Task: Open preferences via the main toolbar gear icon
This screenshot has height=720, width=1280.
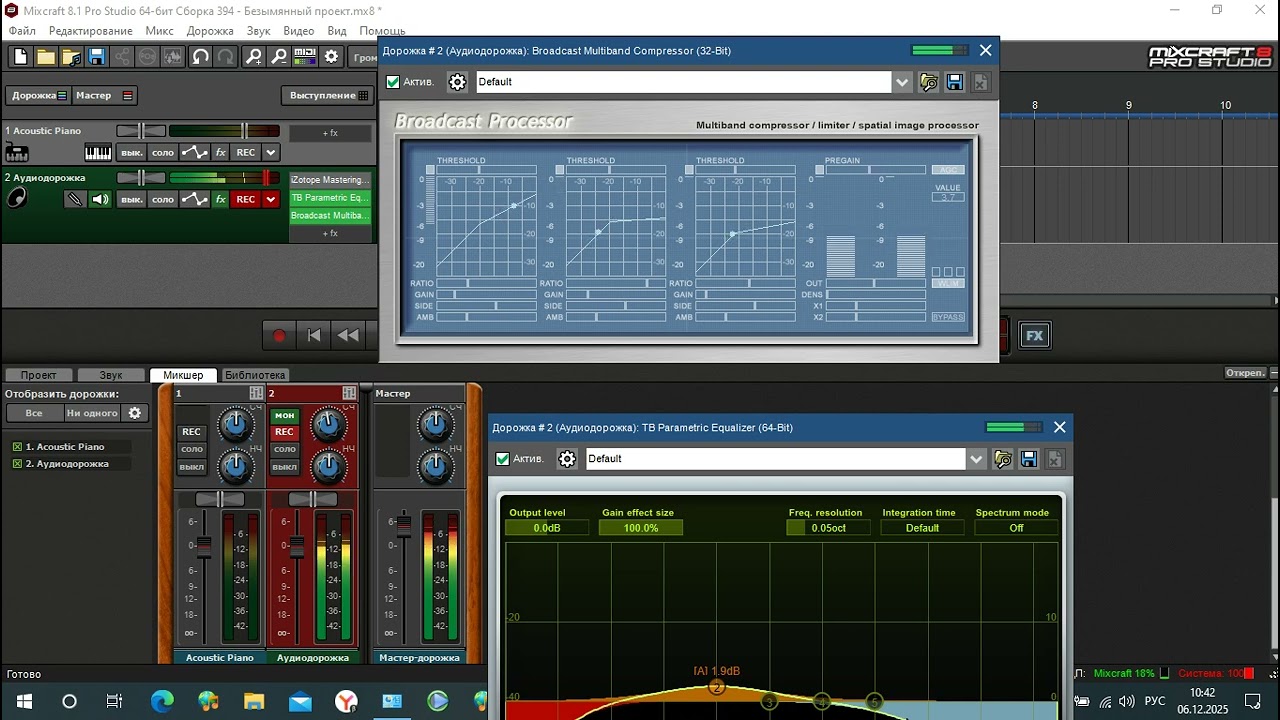Action: coord(332,57)
